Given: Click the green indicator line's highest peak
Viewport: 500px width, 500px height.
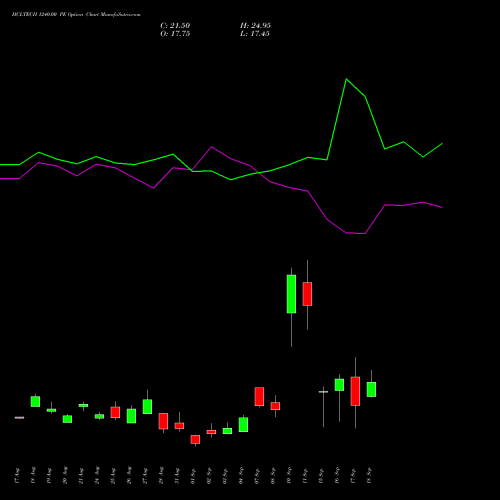Looking at the screenshot, I should click(x=346, y=79).
